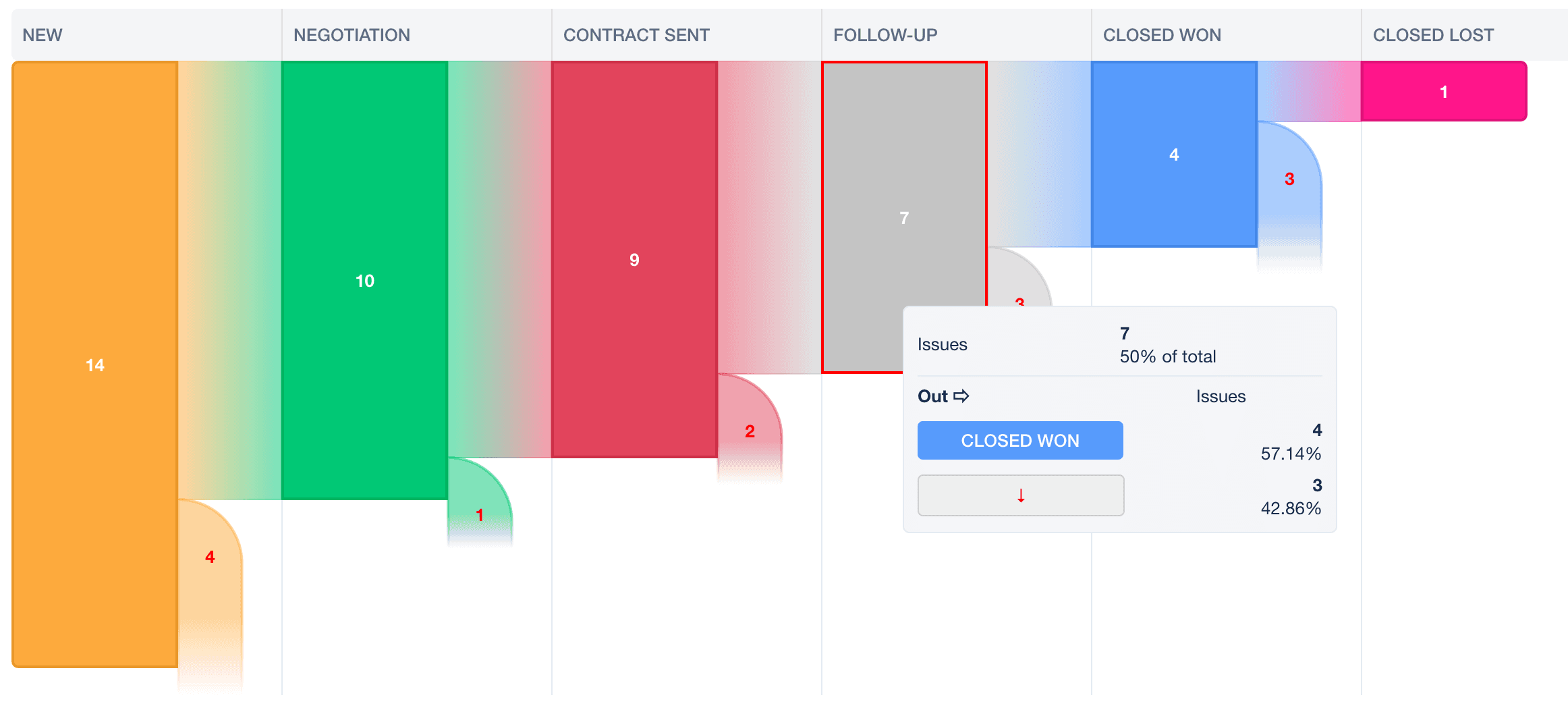Click the green dropout flow labeled 1

[480, 499]
